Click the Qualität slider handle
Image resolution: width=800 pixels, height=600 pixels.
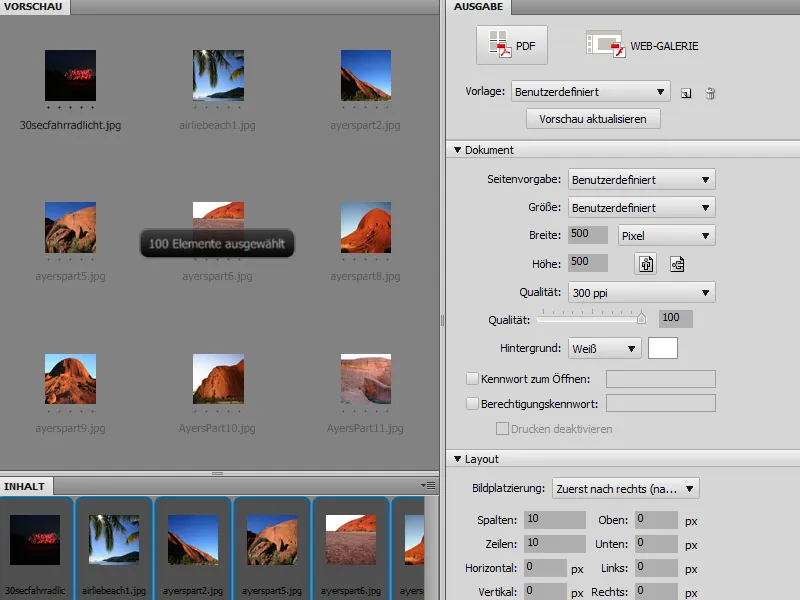point(641,318)
